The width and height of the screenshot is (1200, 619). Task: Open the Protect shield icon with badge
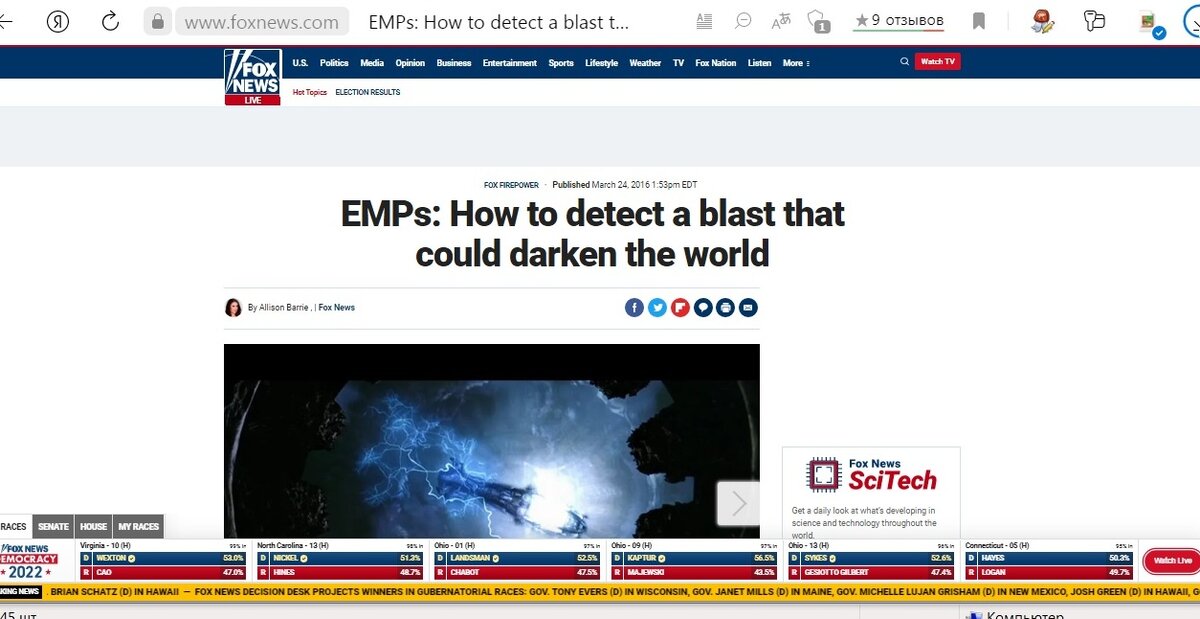tap(818, 21)
